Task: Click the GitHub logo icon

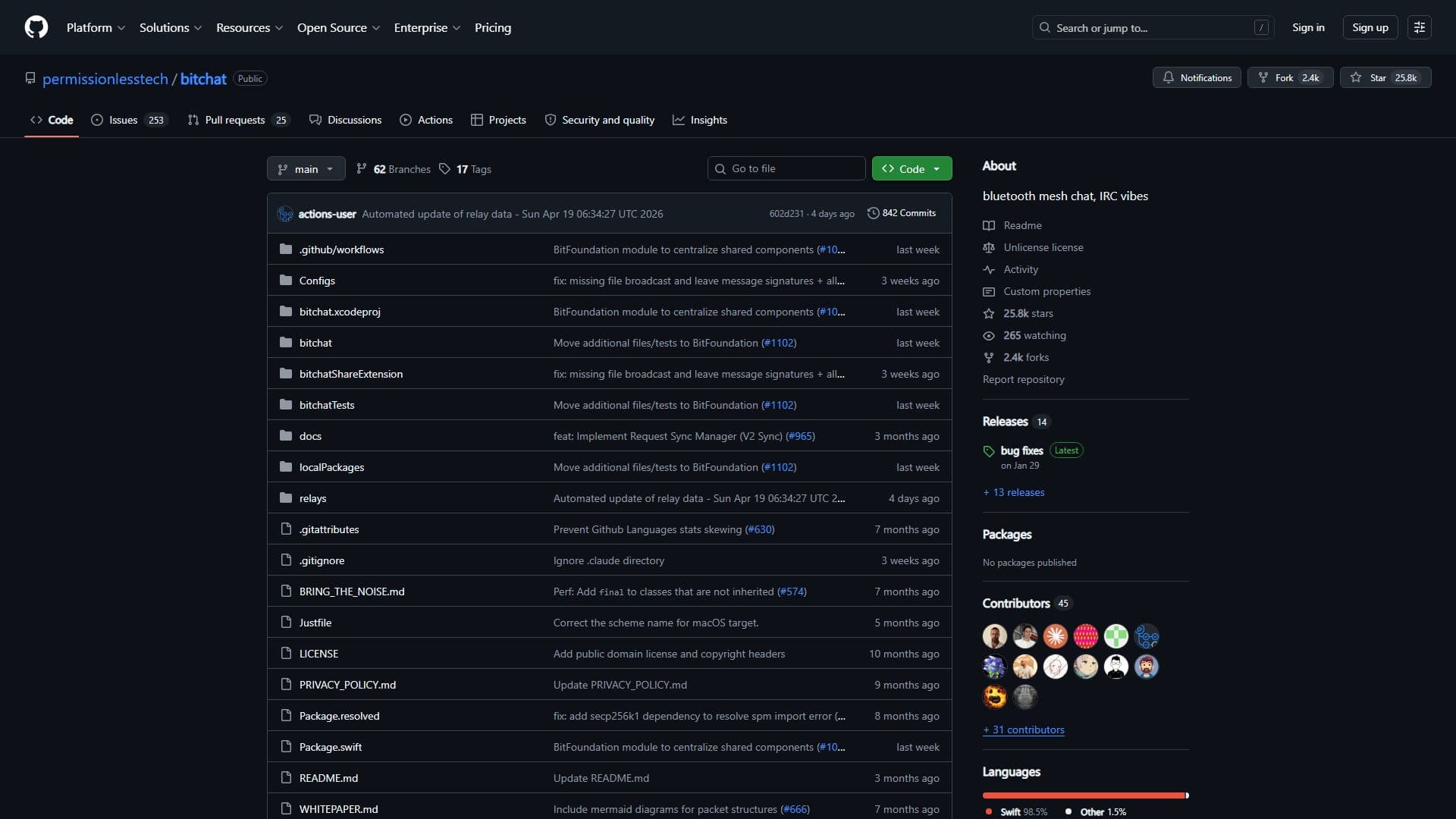Action: [36, 27]
